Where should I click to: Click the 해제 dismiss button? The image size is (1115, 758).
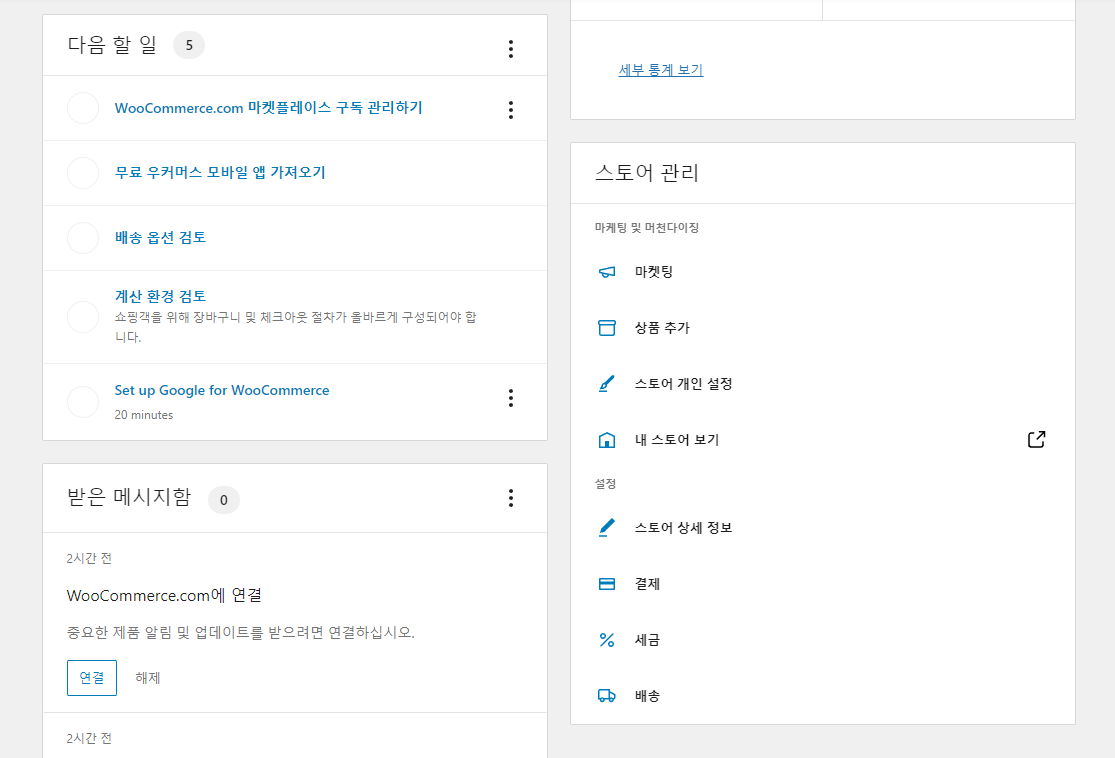[148, 678]
